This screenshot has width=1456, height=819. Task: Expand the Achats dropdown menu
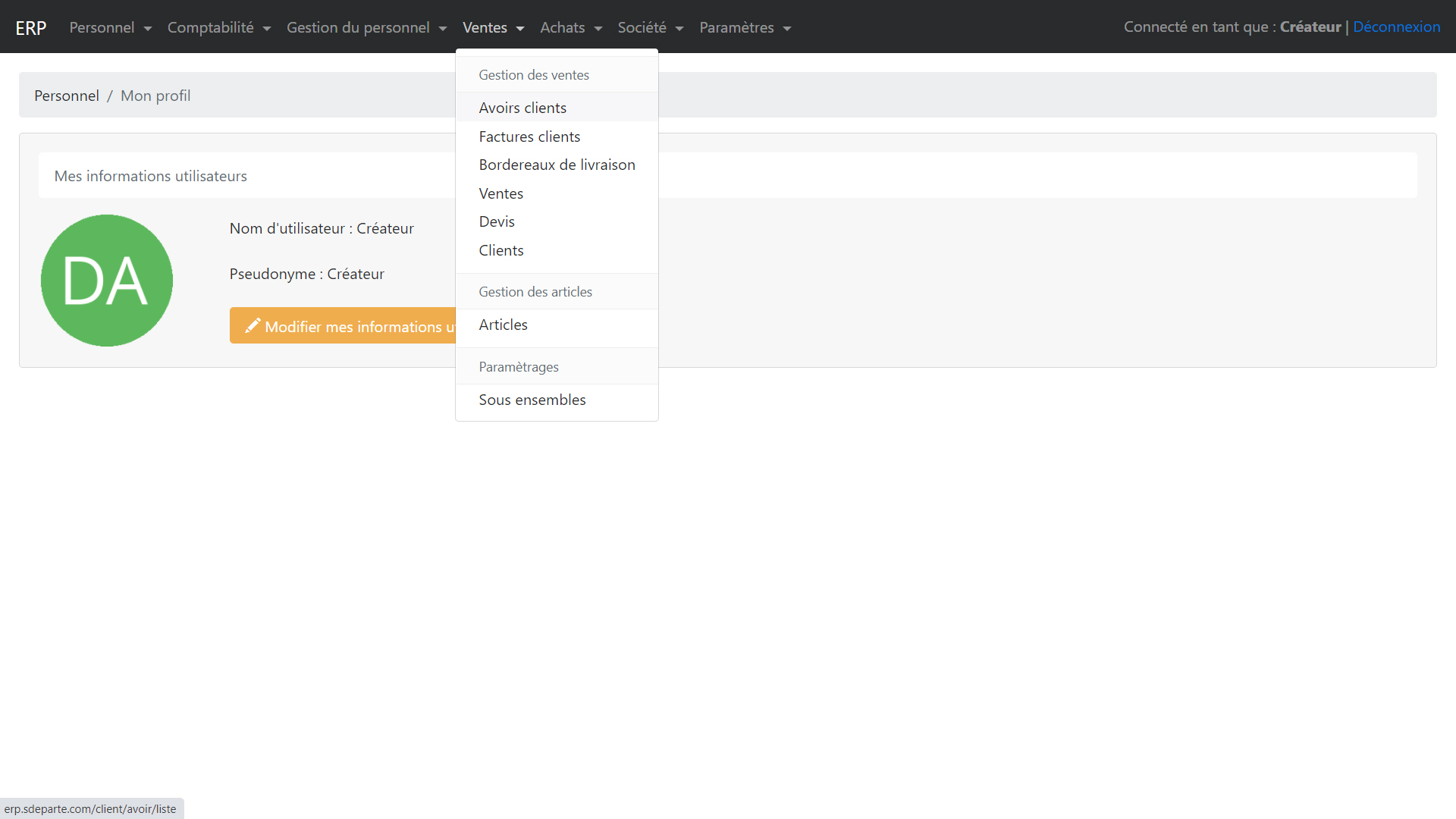point(569,27)
